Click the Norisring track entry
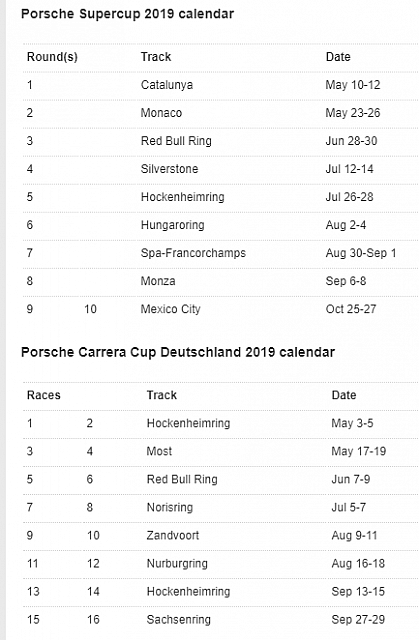This screenshot has width=419, height=640. click(x=170, y=507)
